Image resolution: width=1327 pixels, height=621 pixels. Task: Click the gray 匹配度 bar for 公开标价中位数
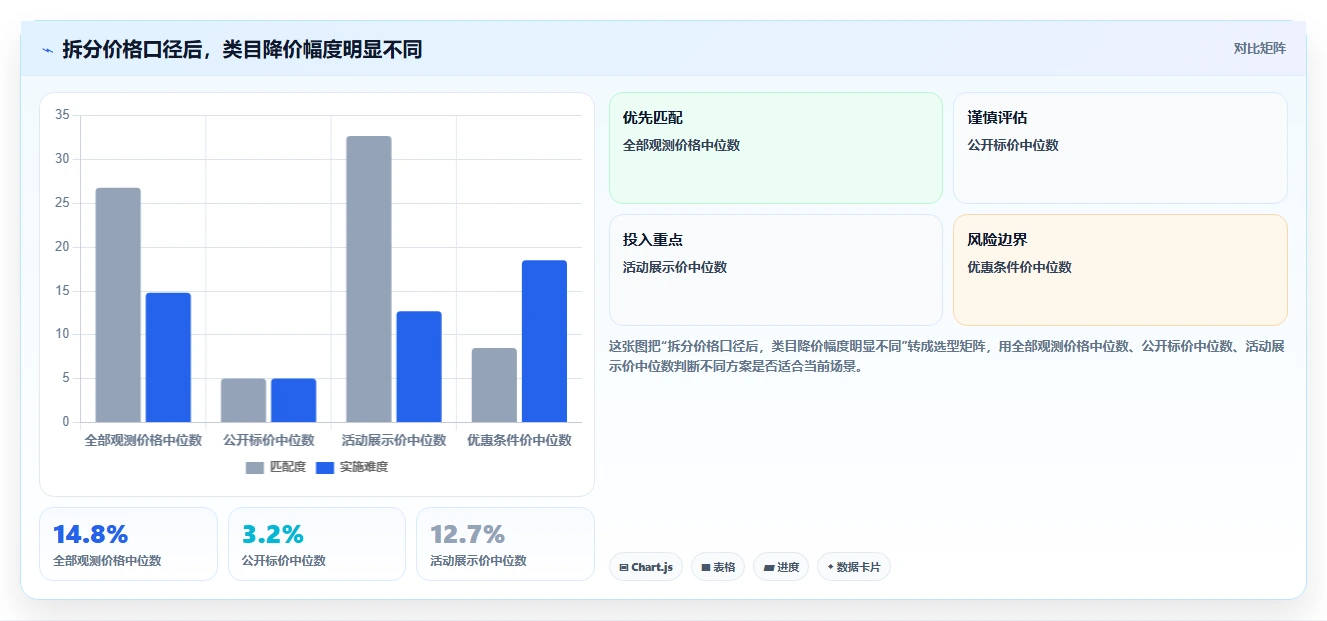pyautogui.click(x=243, y=400)
